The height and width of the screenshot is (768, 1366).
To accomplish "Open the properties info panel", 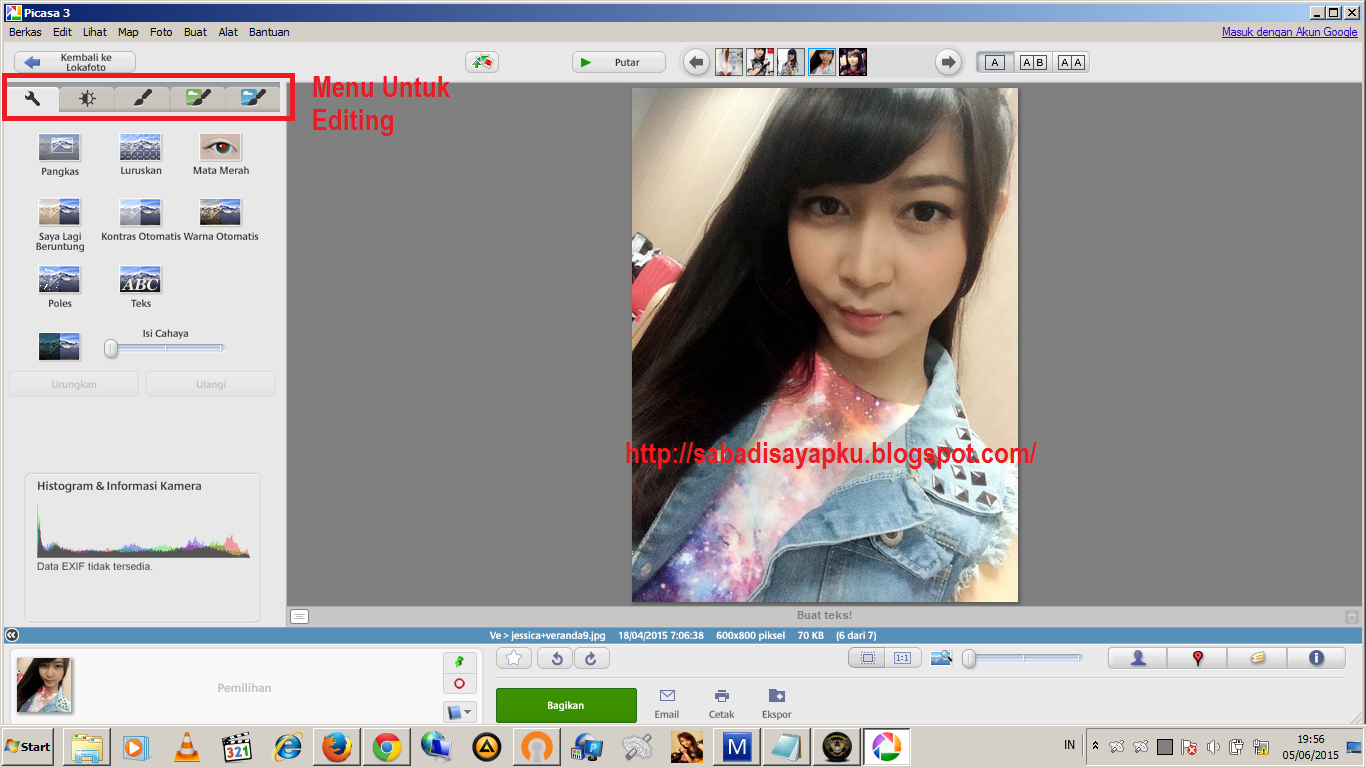I will coord(1316,658).
